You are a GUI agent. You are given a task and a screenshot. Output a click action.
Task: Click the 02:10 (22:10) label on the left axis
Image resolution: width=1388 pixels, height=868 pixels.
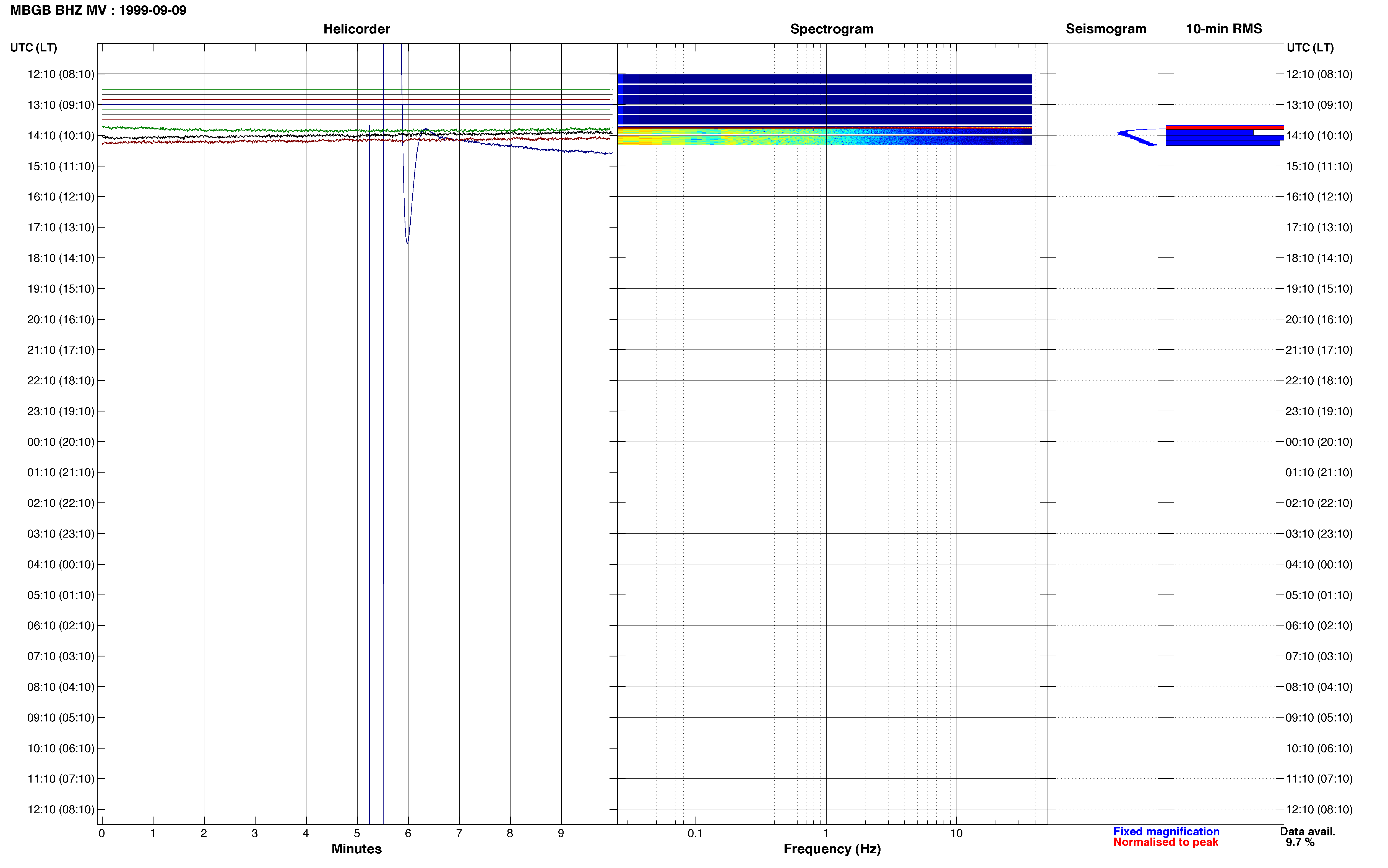click(61, 503)
